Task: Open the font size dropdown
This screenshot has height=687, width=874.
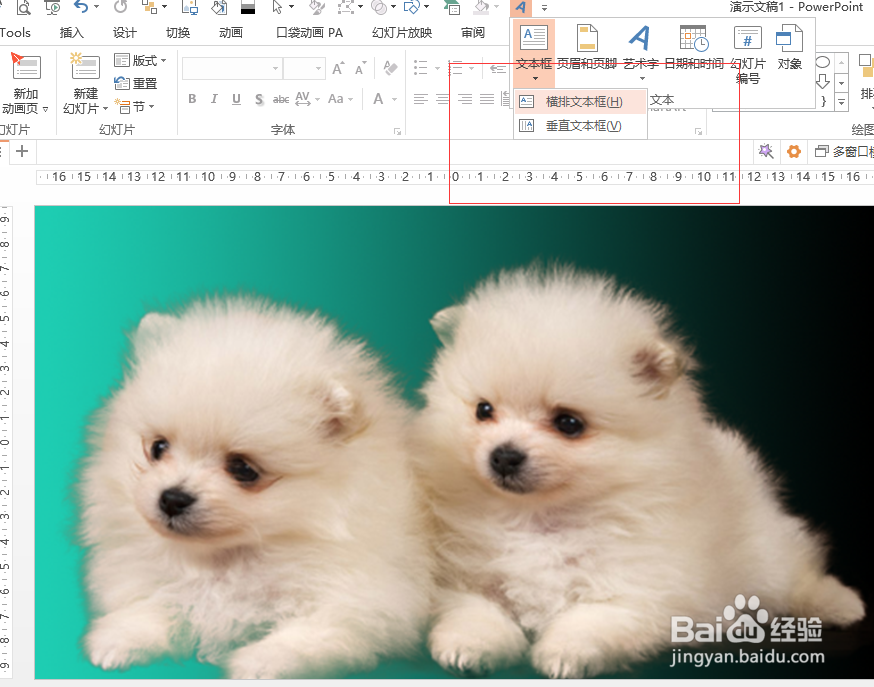Action: (318, 68)
